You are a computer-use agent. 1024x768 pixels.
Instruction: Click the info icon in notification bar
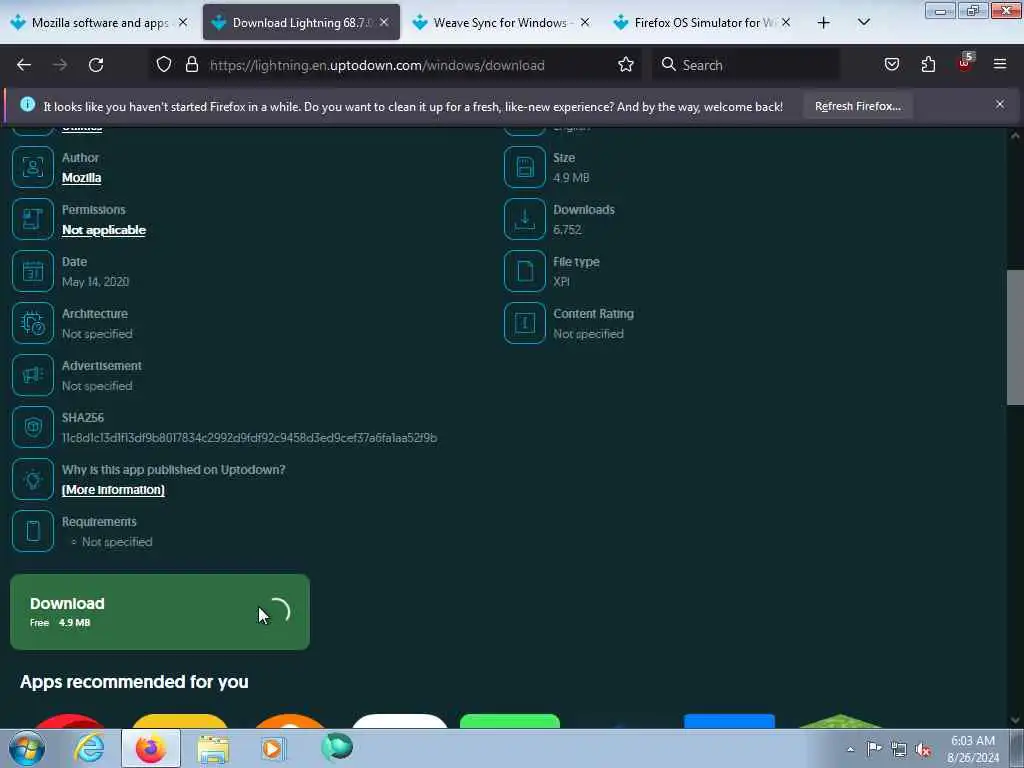(x=27, y=104)
